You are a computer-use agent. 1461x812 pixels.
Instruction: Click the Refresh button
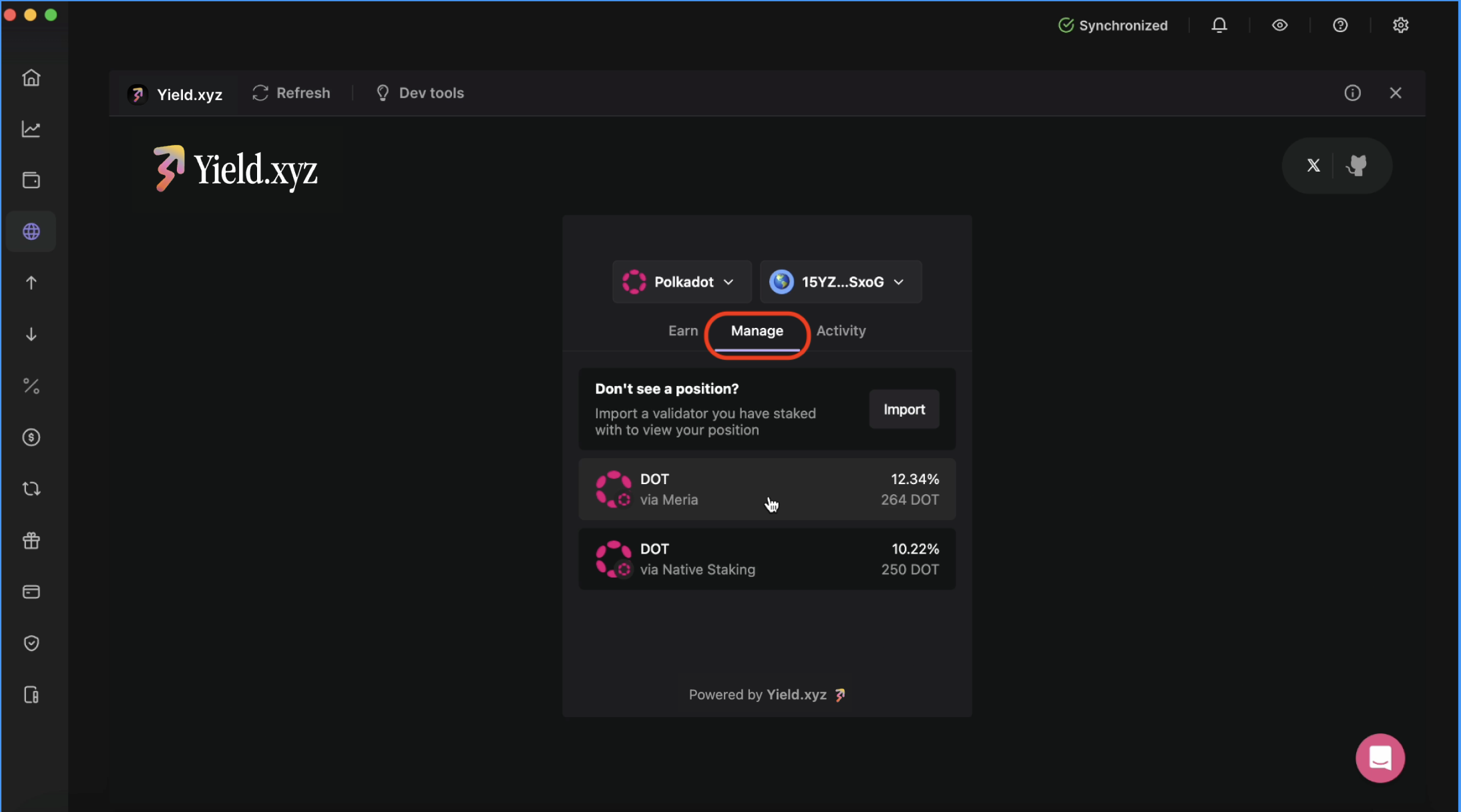click(292, 93)
